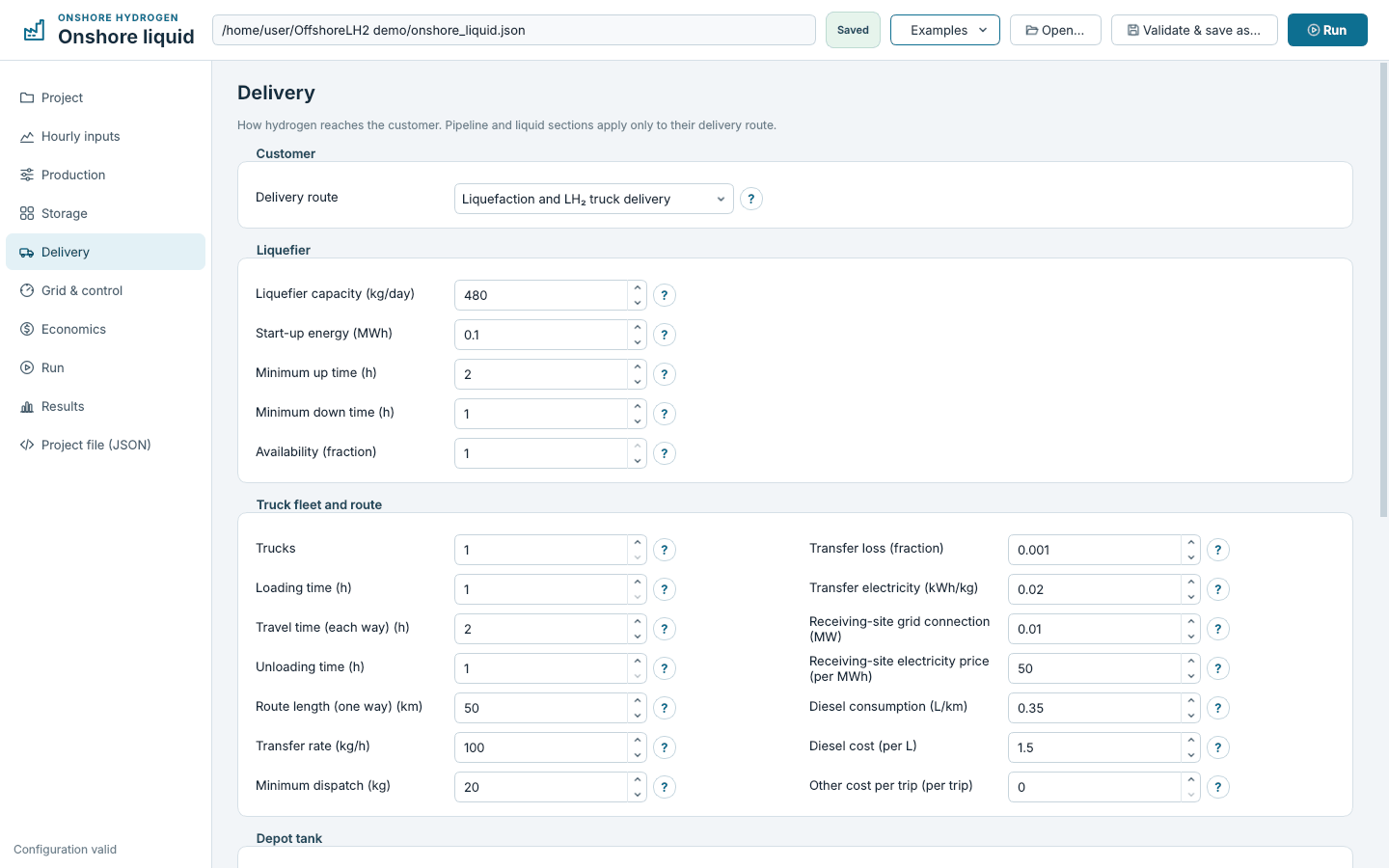The height and width of the screenshot is (868, 1389).
Task: Go to the Project section
Action: click(x=106, y=97)
